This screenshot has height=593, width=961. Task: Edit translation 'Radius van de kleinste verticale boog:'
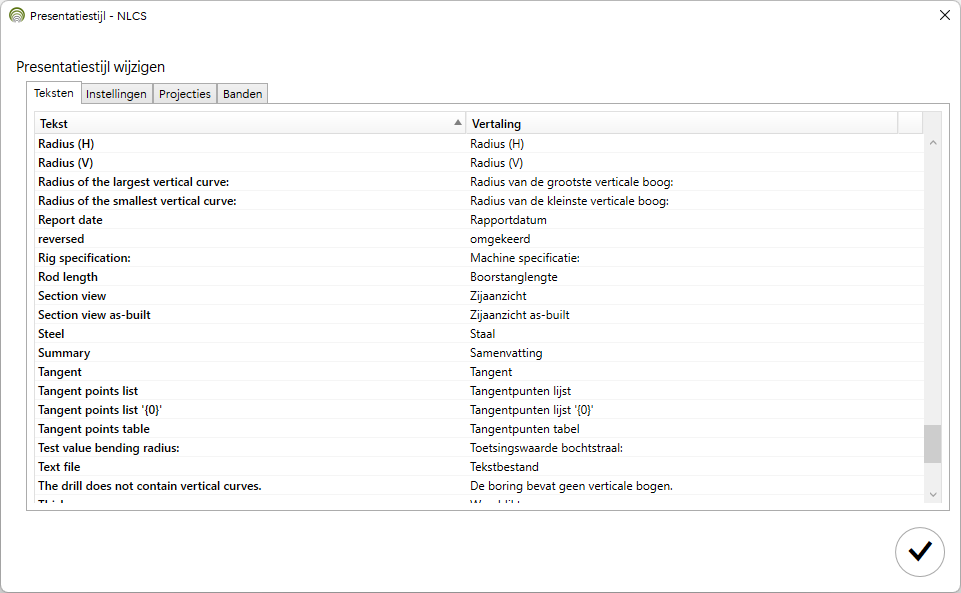[x=569, y=201]
